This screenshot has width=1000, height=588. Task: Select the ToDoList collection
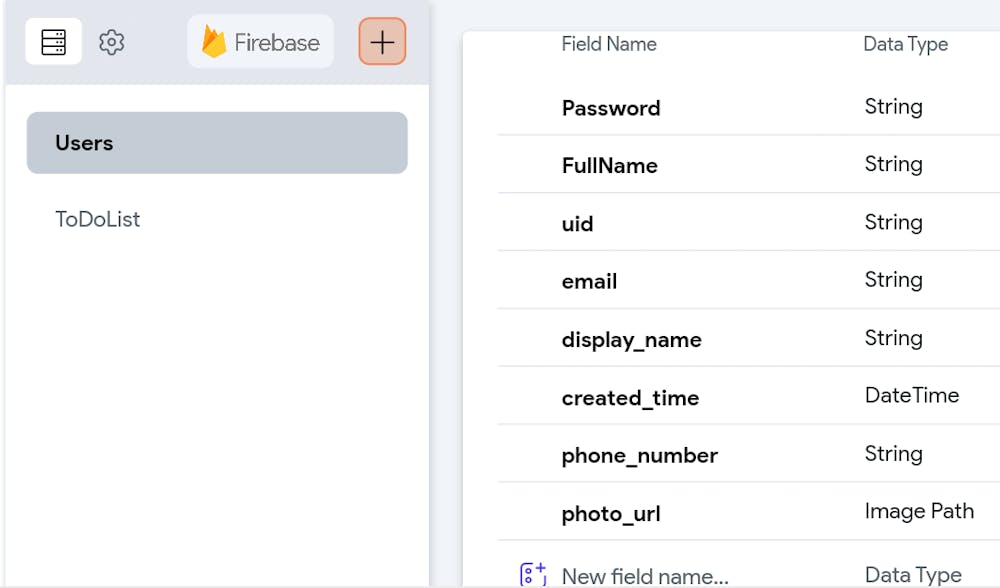[98, 219]
